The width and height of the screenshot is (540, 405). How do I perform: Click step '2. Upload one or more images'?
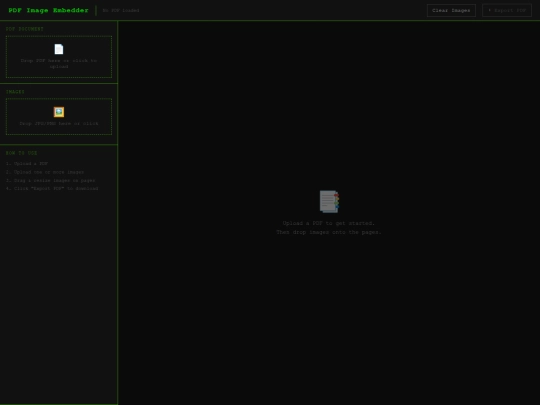[x=45, y=172]
